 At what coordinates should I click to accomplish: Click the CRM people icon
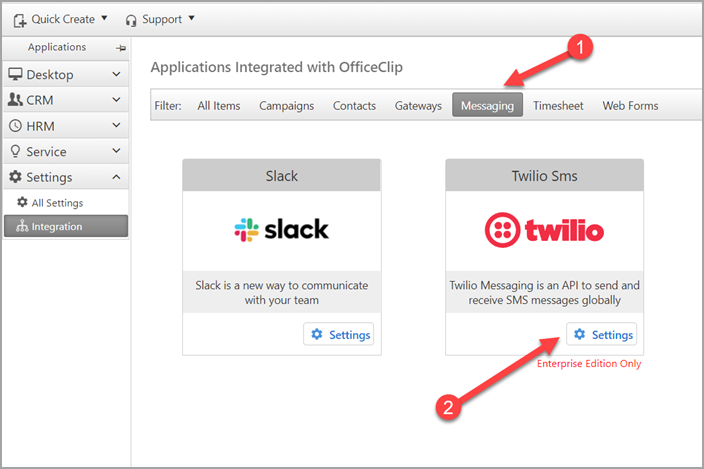pyautogui.click(x=15, y=100)
